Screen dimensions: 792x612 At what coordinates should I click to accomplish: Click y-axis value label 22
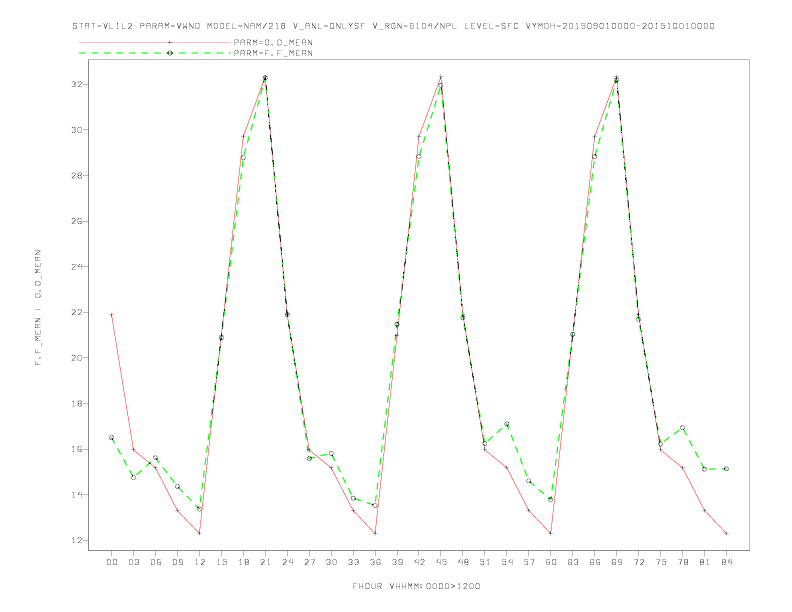click(76, 313)
